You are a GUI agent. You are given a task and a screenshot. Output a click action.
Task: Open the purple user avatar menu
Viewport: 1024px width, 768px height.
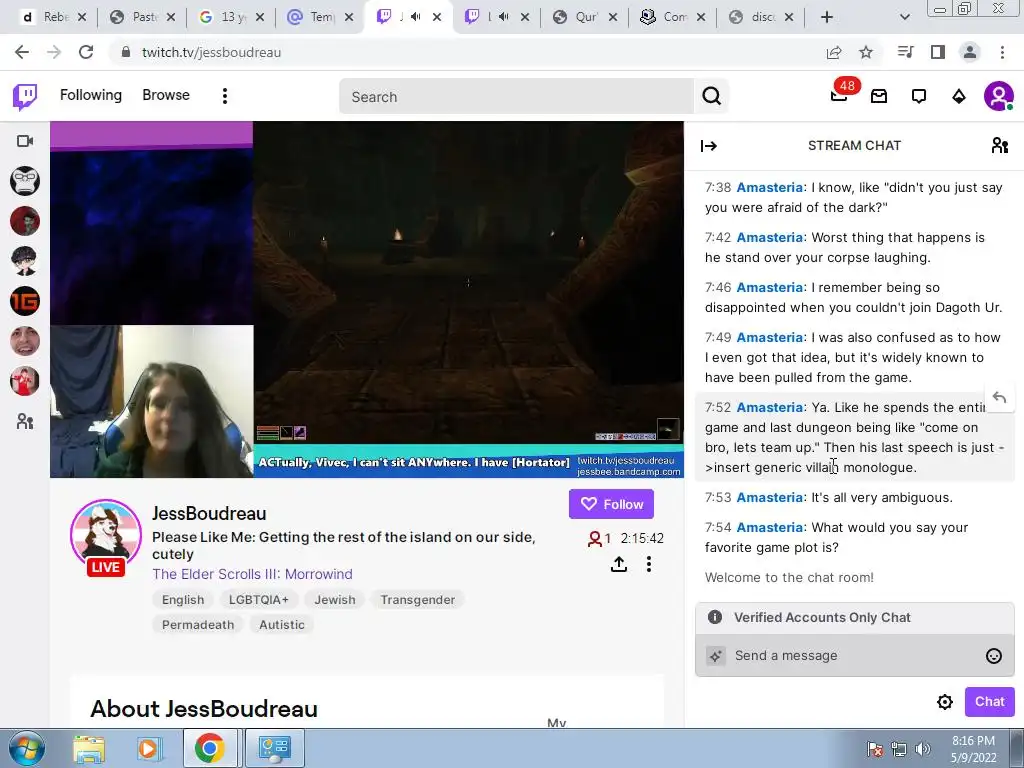[999, 97]
